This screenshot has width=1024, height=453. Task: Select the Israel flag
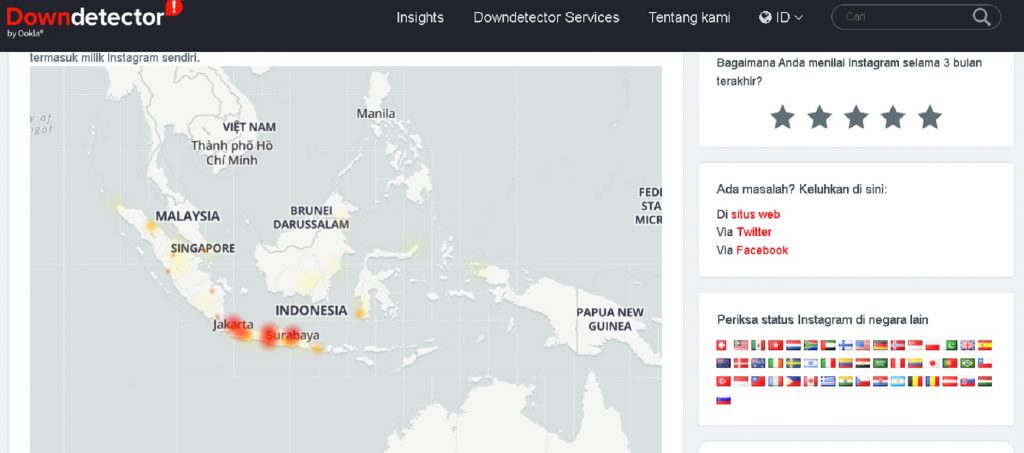(810, 363)
